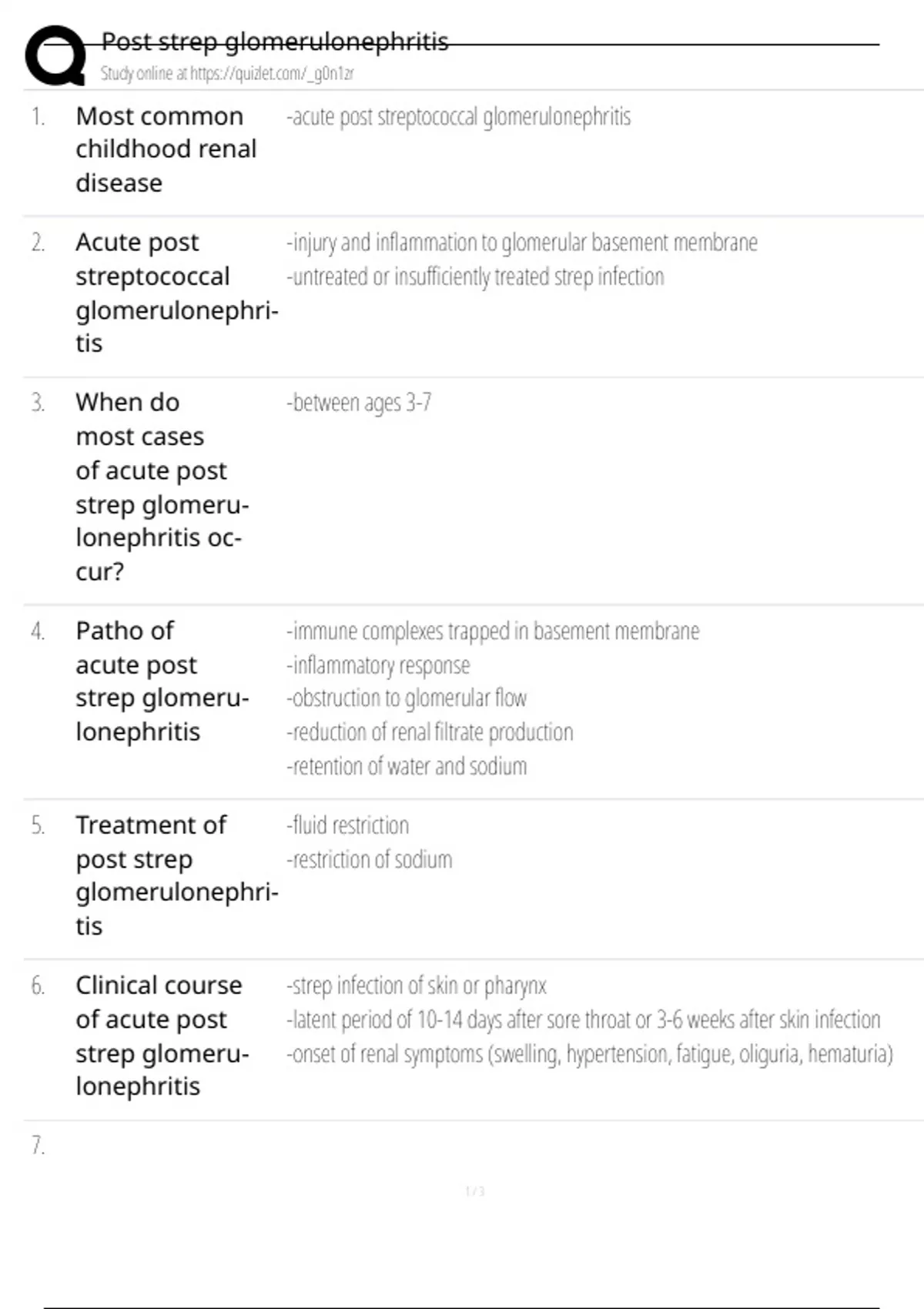924x1309 pixels.
Task: Select term 'Most common childhood renal disease'
Action: [166, 149]
